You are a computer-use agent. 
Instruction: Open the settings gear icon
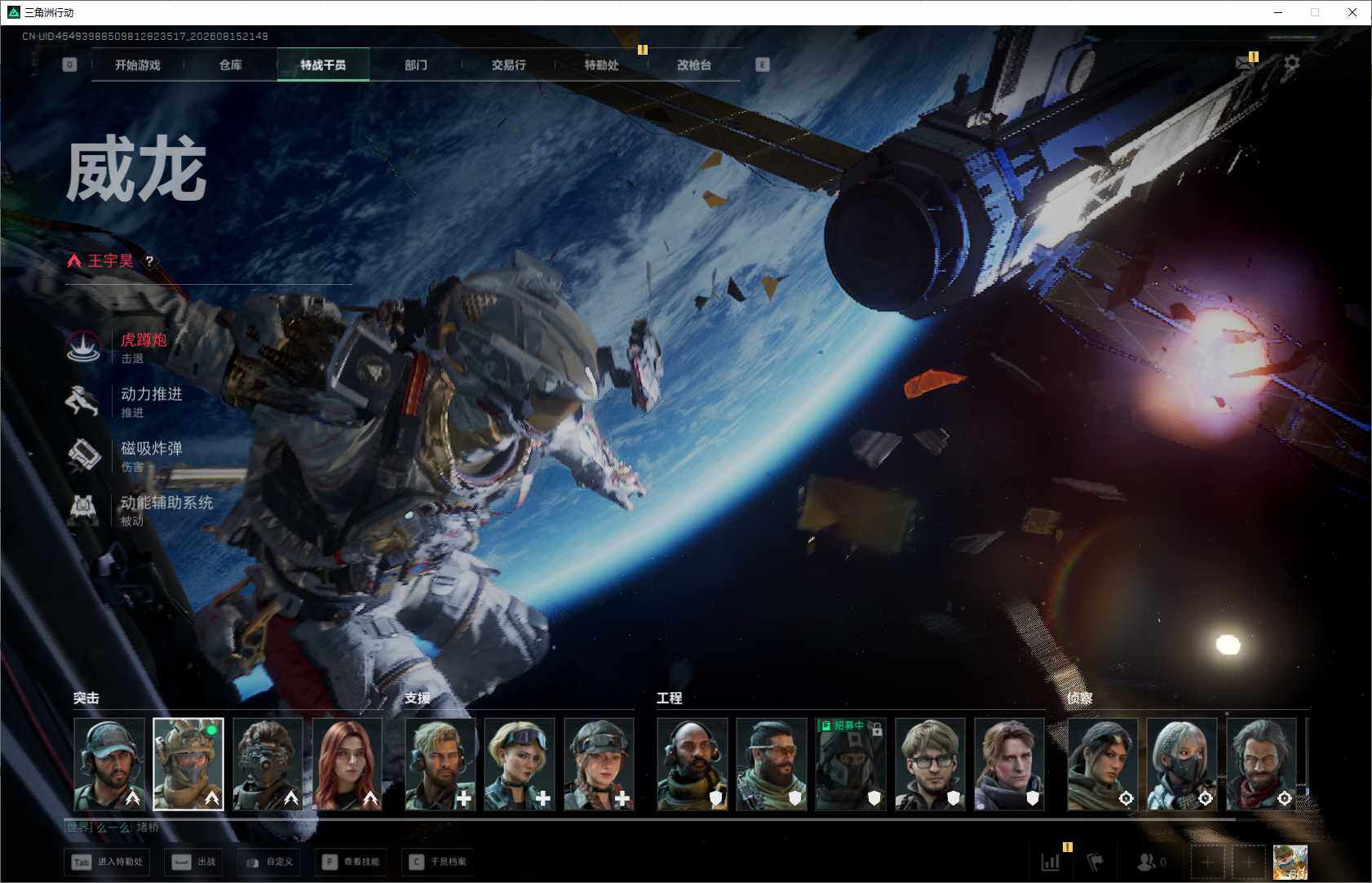click(1291, 63)
